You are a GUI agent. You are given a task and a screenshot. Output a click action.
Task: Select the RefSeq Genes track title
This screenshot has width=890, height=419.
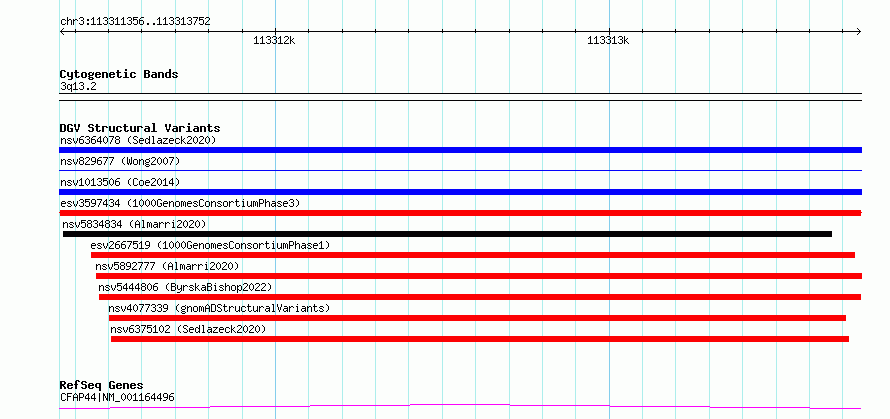click(102, 386)
